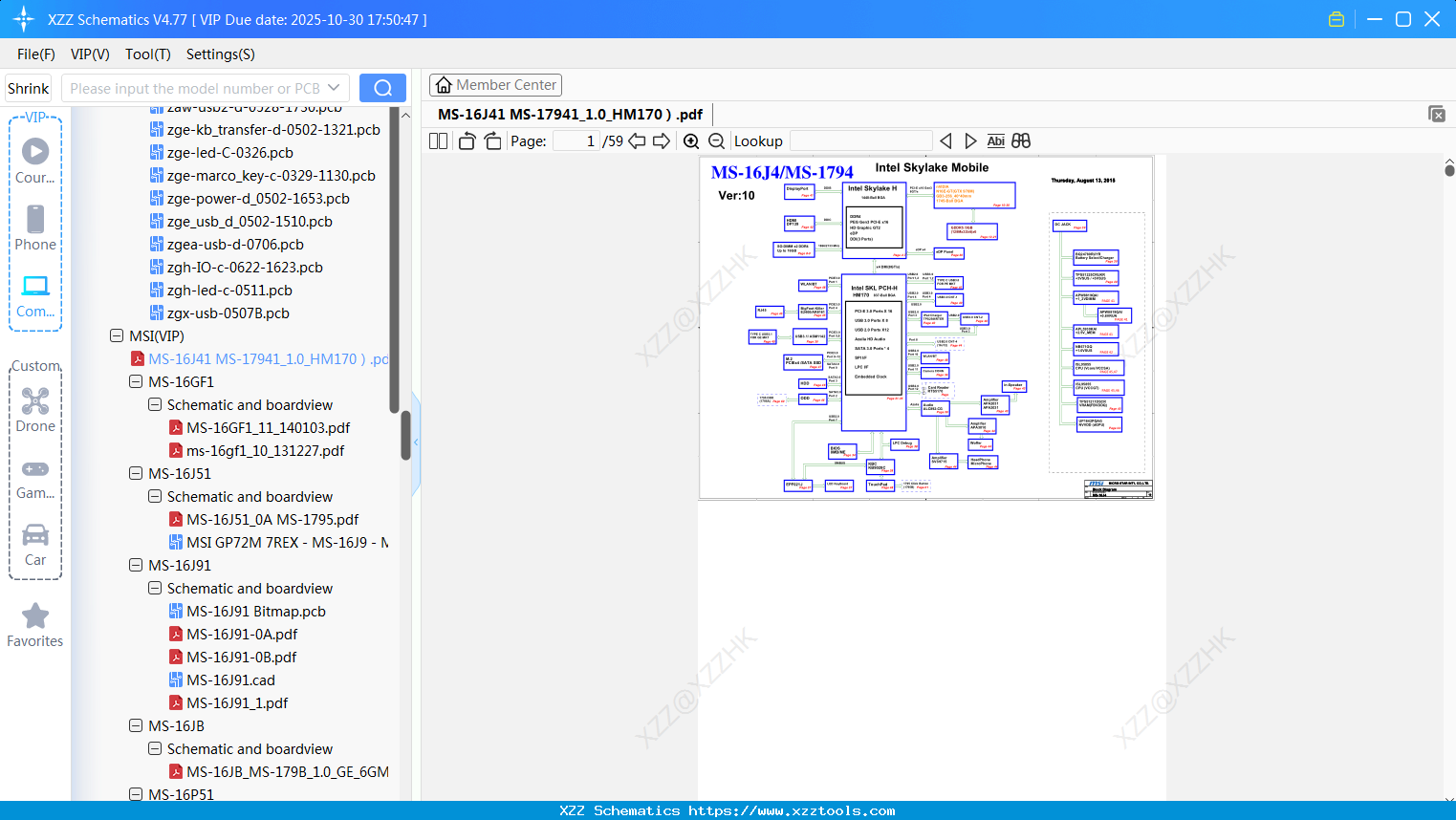Find next lookup match
The width and height of the screenshot is (1456, 820).
point(970,141)
